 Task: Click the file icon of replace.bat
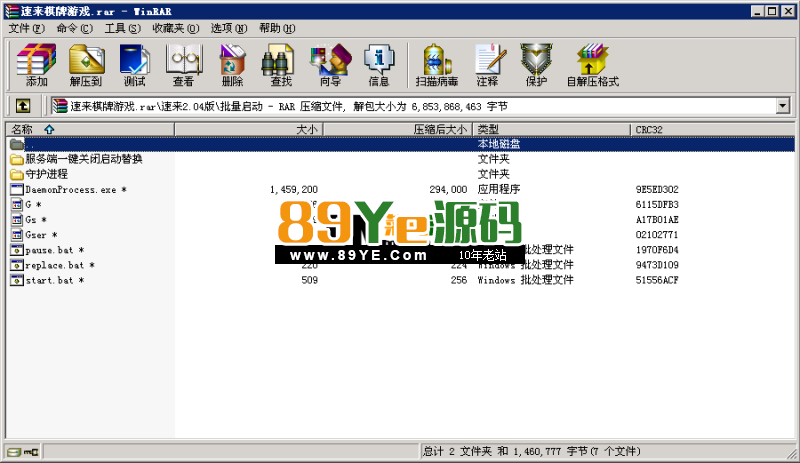tap(17, 265)
